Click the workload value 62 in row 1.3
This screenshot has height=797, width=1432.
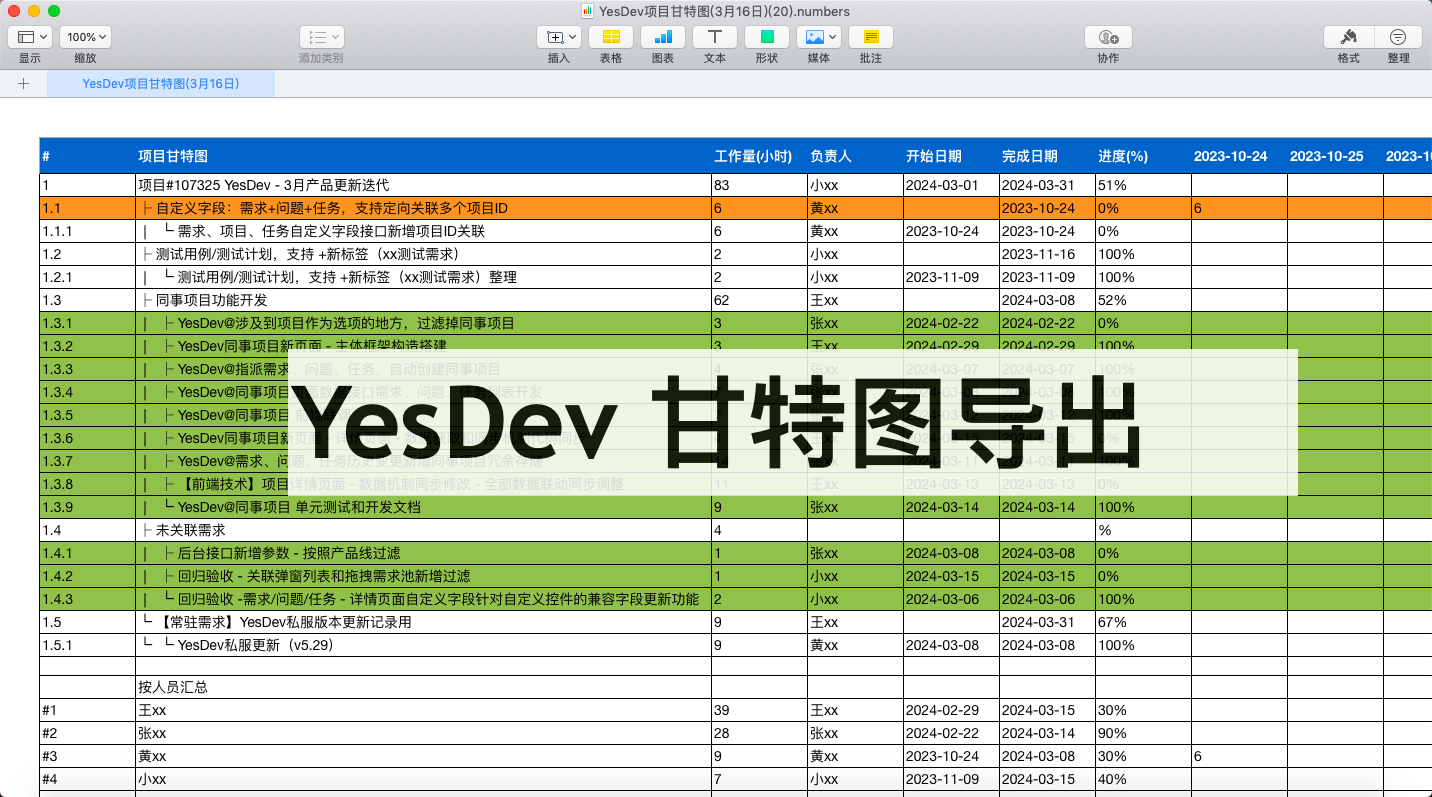coord(759,300)
